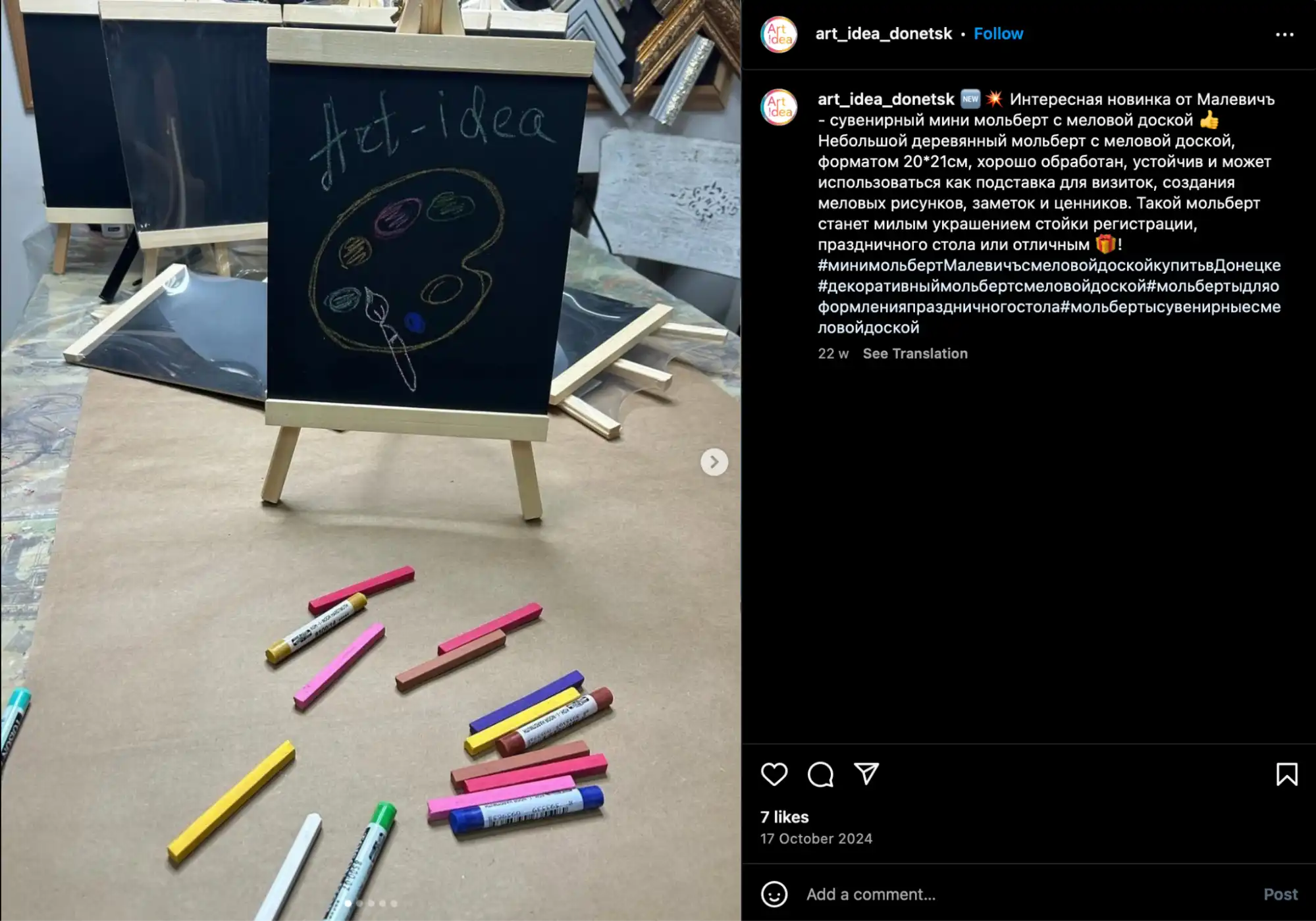View the 7 likes list
This screenshot has height=921, width=1316.
(784, 817)
